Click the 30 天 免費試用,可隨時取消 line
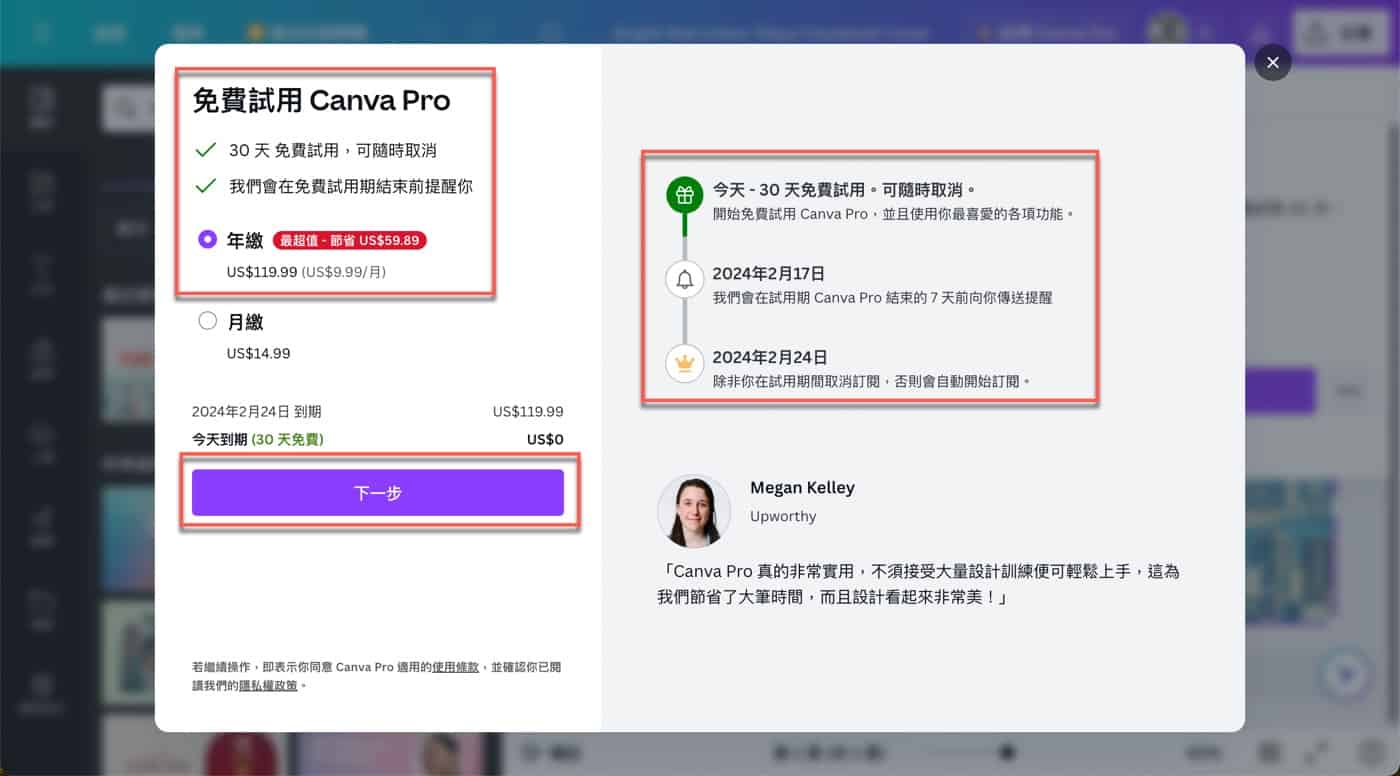The image size is (1400, 776). point(332,151)
